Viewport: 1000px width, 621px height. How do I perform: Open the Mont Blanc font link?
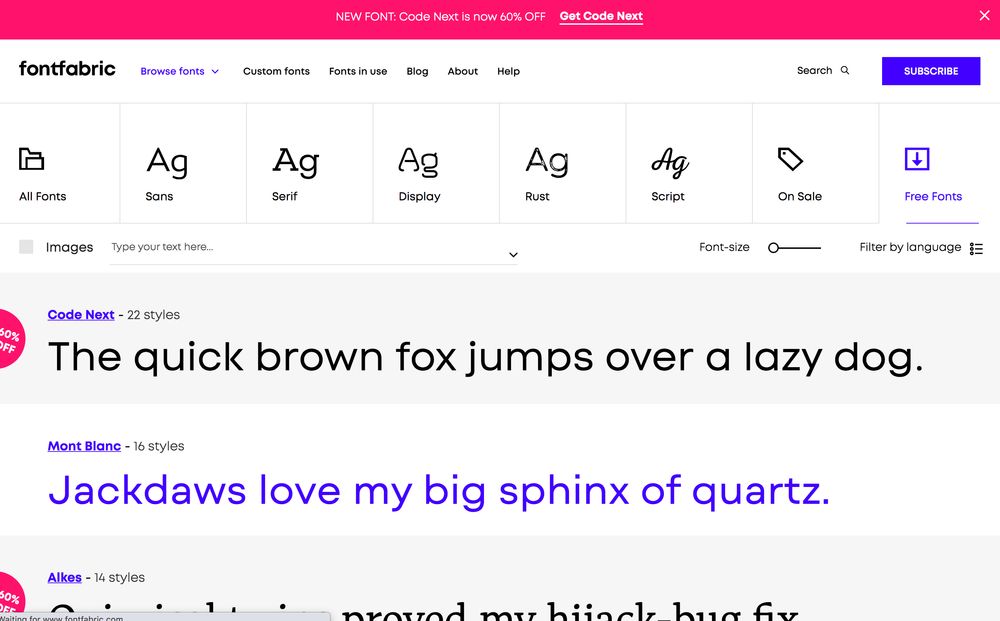(84, 446)
